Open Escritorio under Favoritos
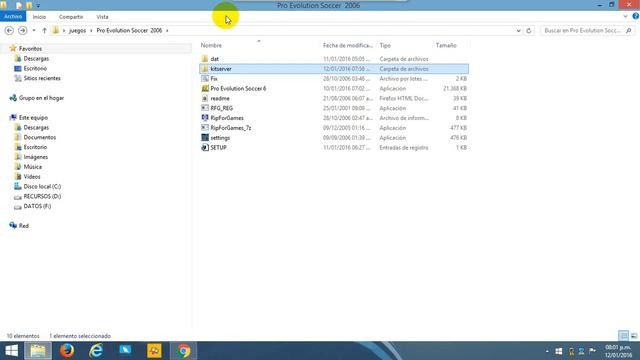 [35, 69]
